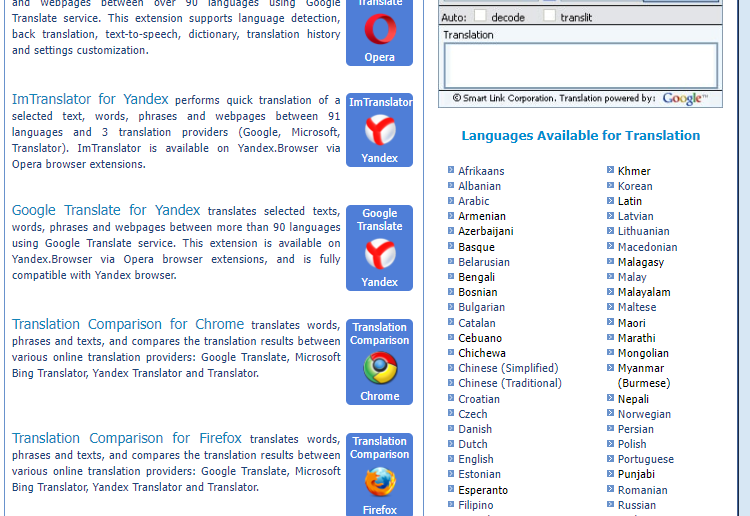Click the ImTranslator Yandex logo badge
The height and width of the screenshot is (516, 750).
(x=380, y=130)
